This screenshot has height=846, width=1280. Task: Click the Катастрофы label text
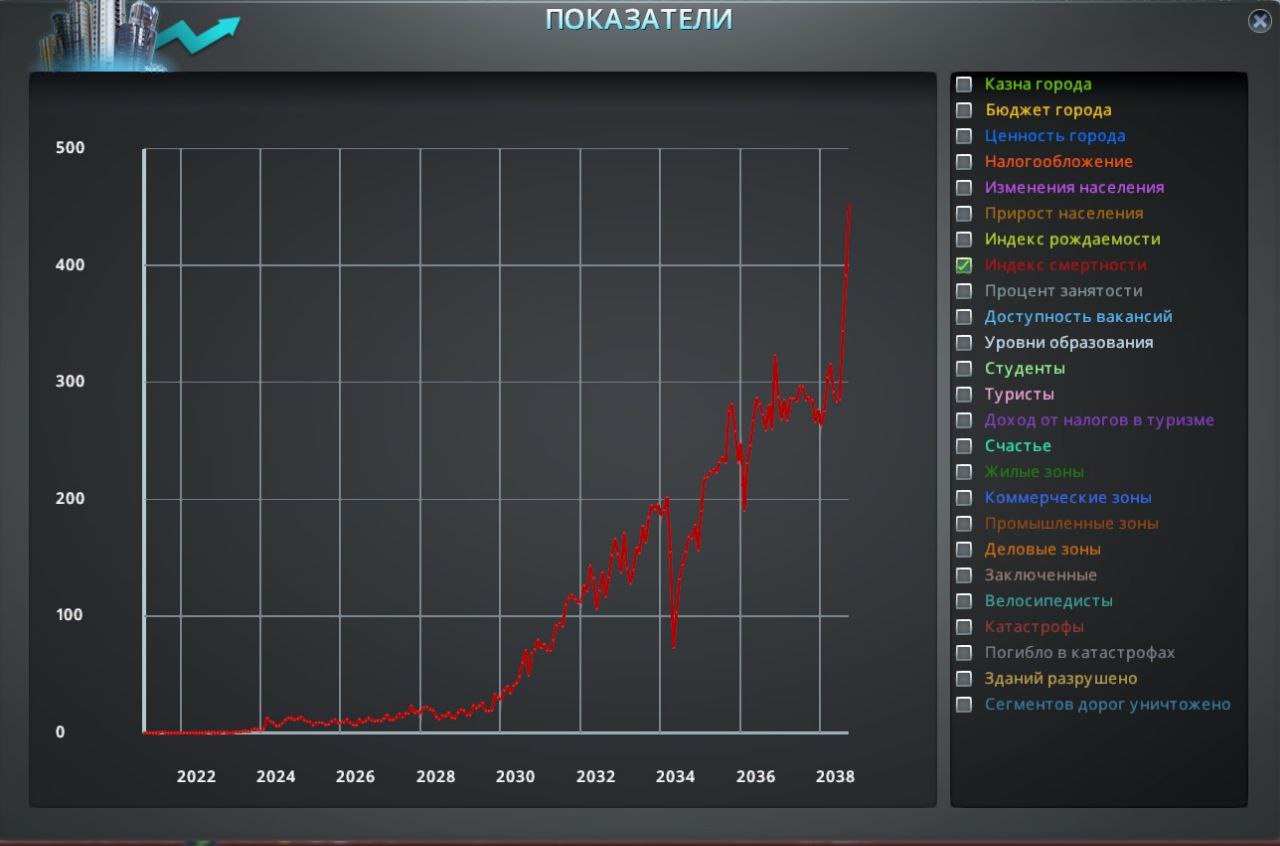[x=1034, y=627]
